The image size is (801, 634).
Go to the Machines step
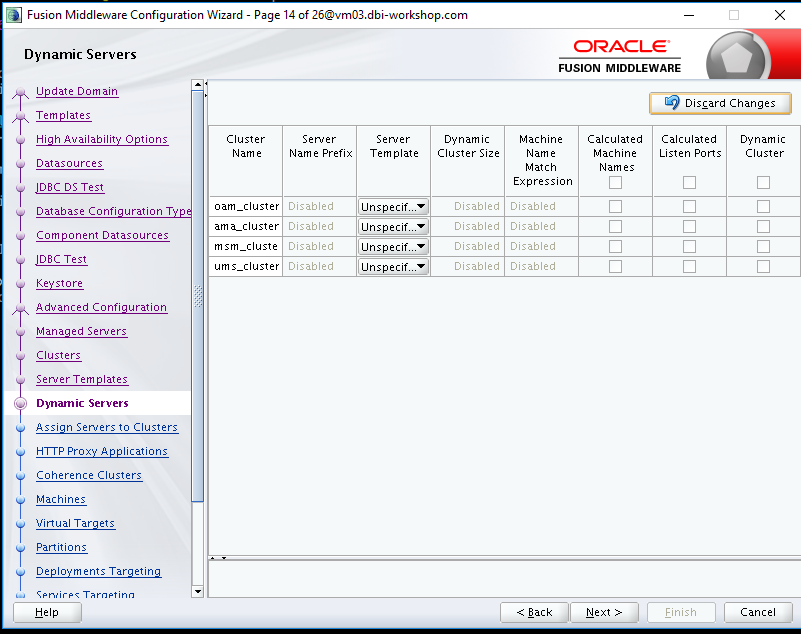[61, 499]
